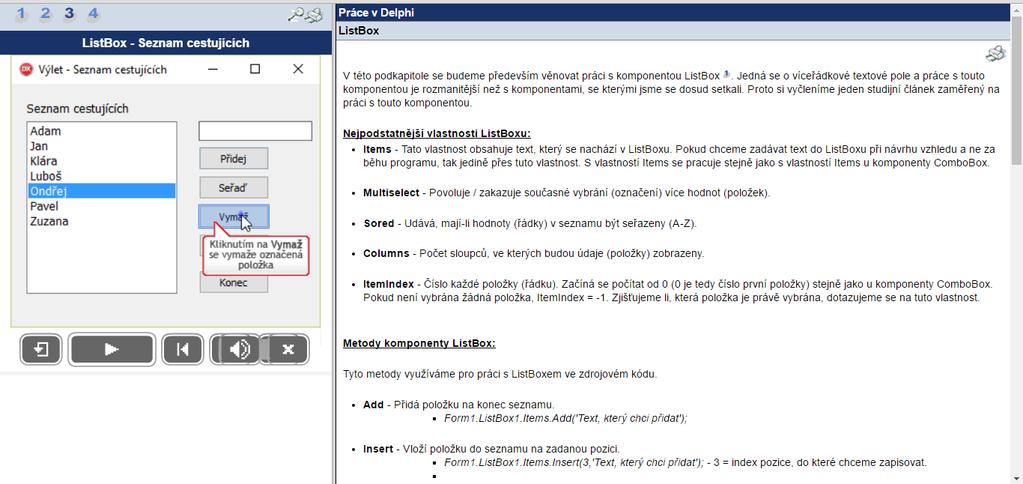The image size is (1023, 484).
Task: Click the bold 'ItemIndex' property term
Action: 389,284
